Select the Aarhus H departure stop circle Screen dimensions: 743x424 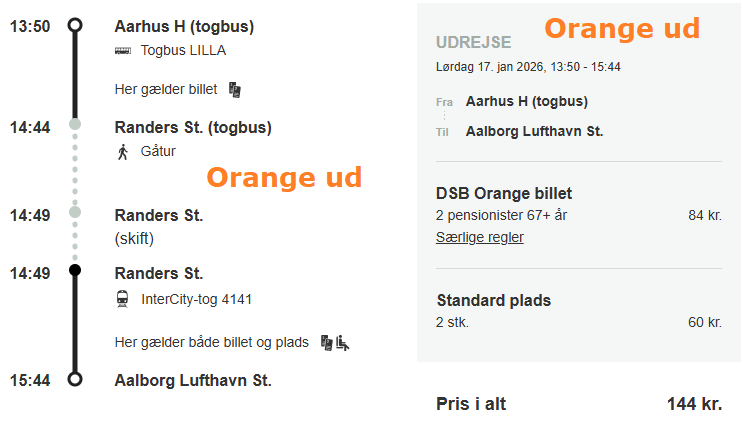pos(74,26)
